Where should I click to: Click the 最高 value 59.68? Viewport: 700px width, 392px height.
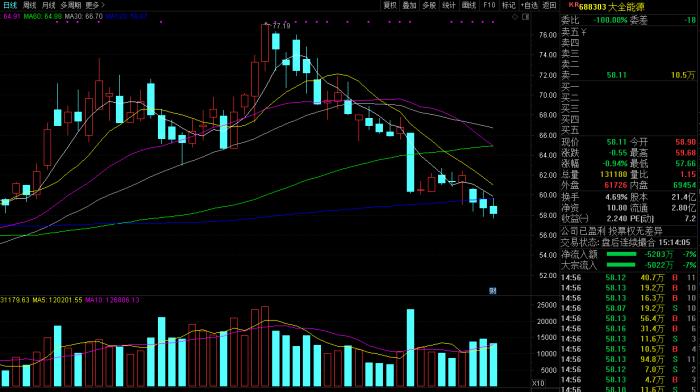click(x=685, y=153)
